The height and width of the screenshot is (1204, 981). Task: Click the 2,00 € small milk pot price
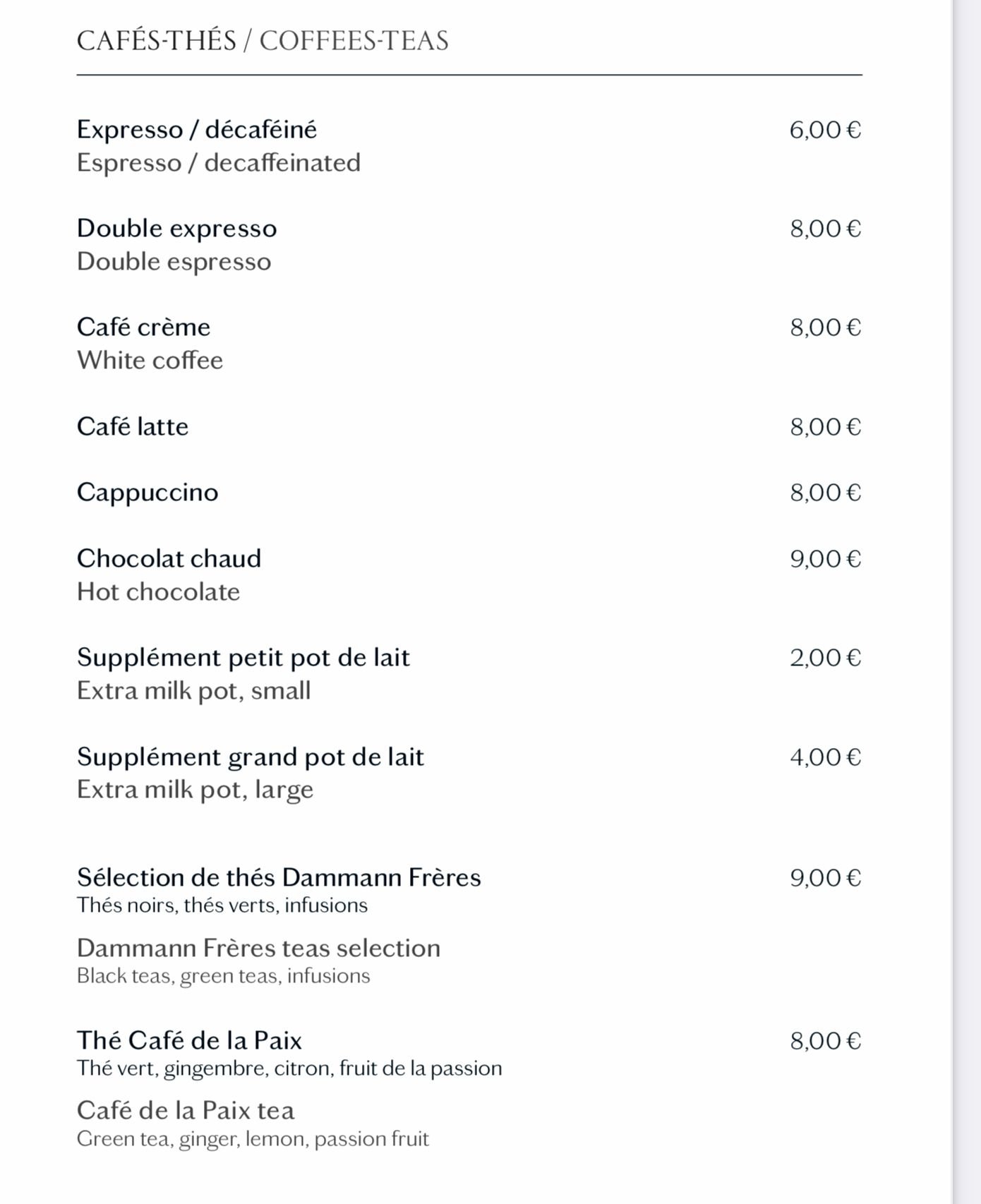point(825,658)
